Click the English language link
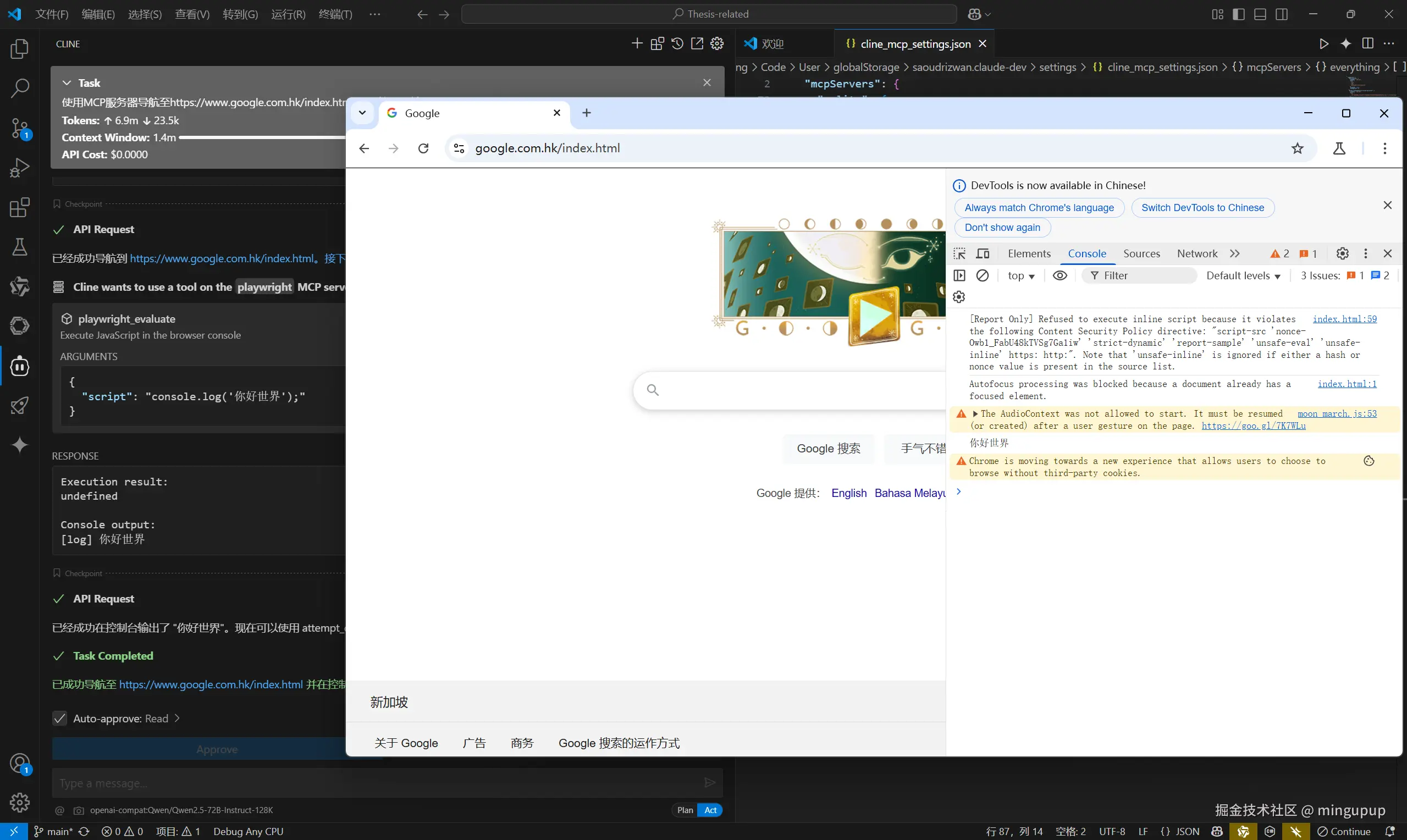1407x840 pixels. [848, 493]
